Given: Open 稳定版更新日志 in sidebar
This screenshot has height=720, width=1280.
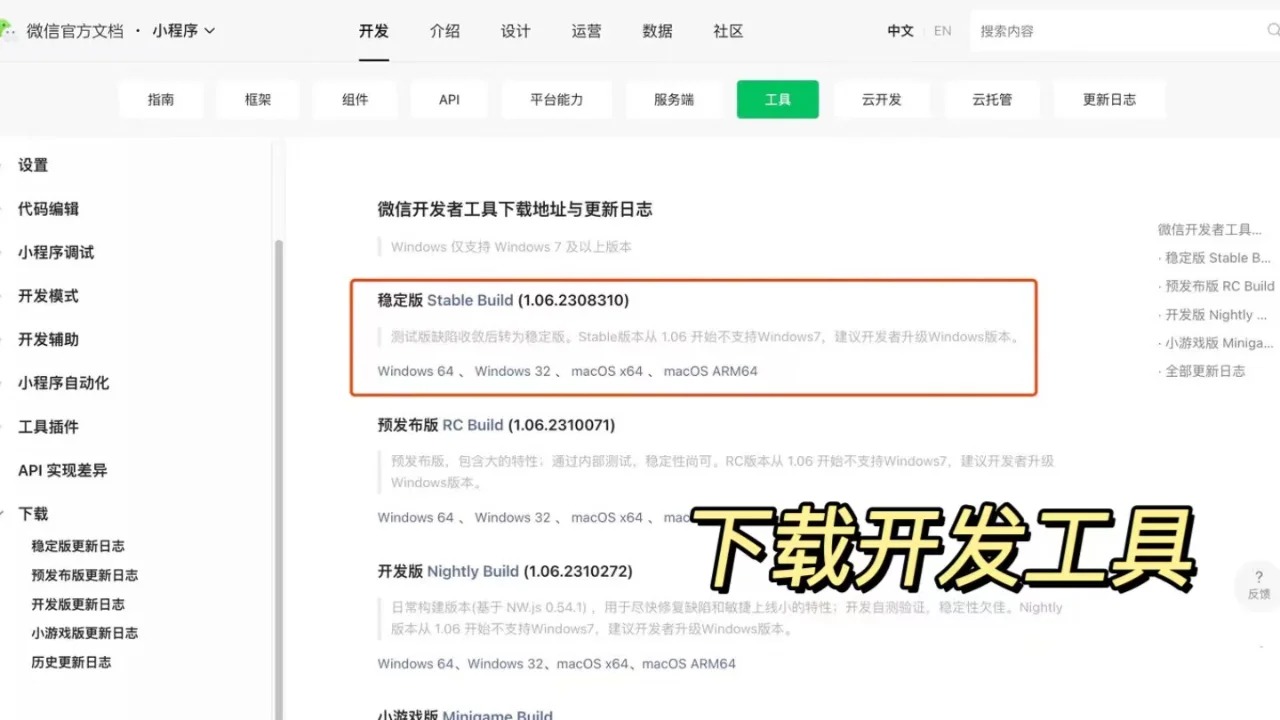Looking at the screenshot, I should [78, 546].
